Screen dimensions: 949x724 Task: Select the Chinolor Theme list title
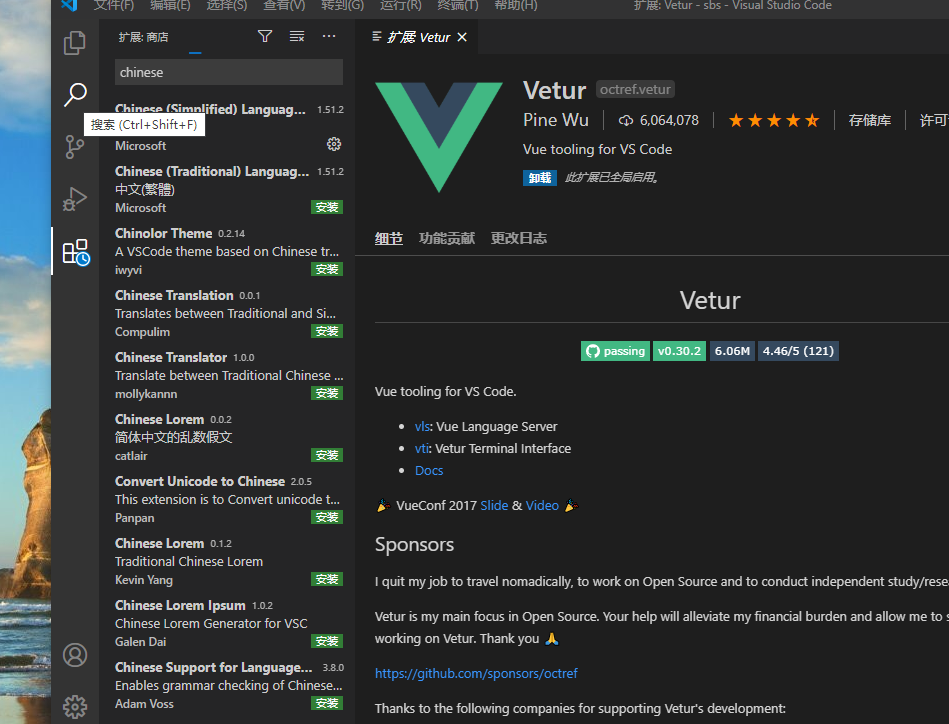(x=163, y=233)
